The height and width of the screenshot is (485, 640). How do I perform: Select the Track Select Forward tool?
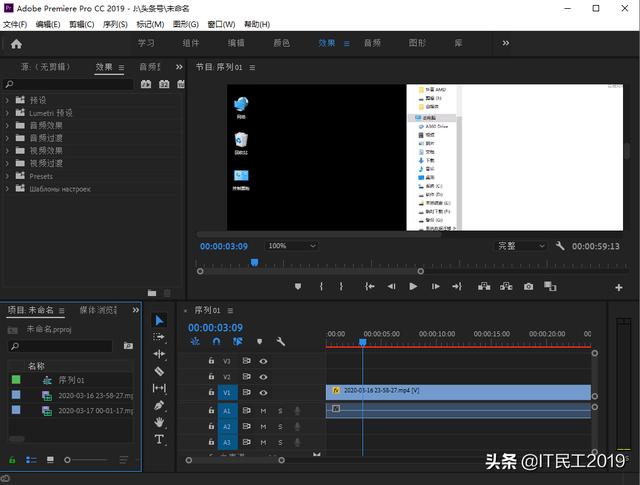159,337
